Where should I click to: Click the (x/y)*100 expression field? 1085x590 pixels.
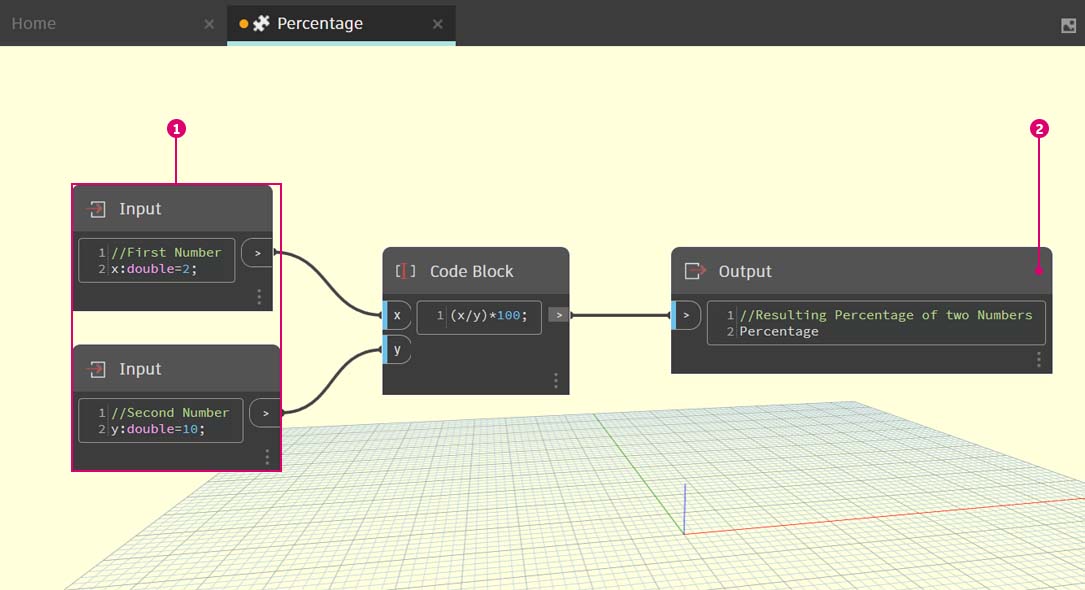[479, 315]
